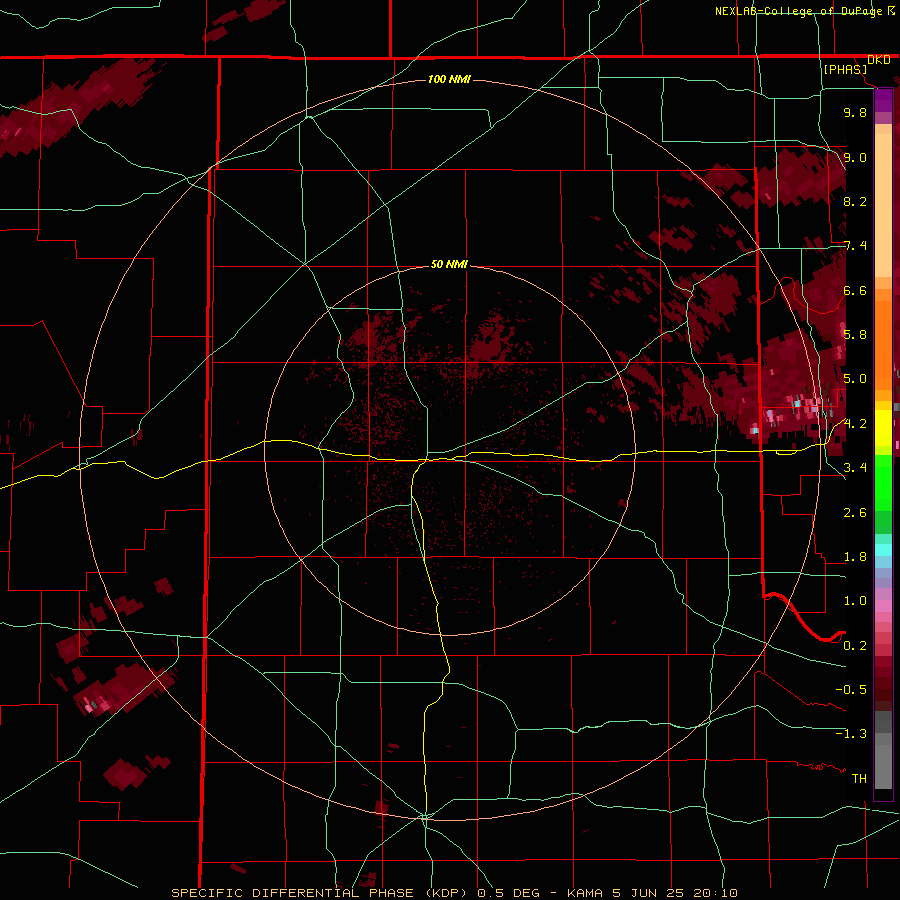Click the -0.5 scale value
Image resolution: width=900 pixels, height=900 pixels.
[851, 690]
